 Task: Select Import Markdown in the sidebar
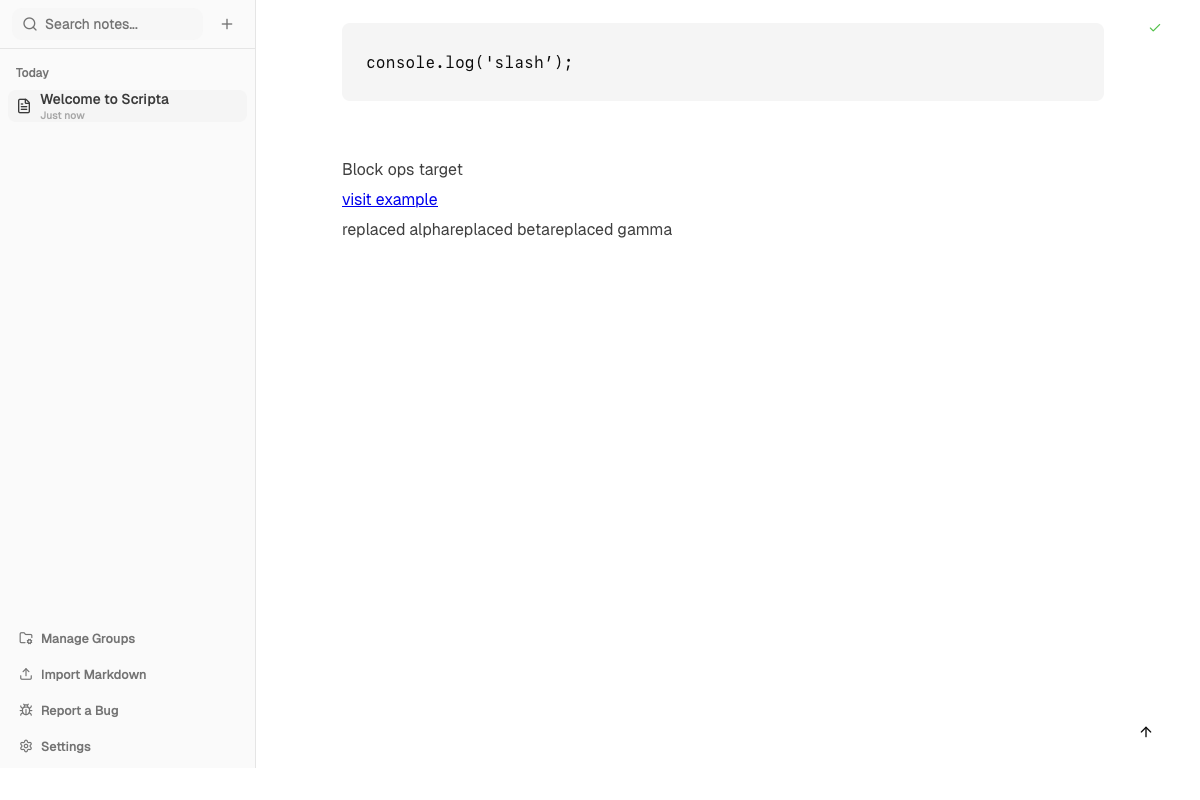(92, 674)
